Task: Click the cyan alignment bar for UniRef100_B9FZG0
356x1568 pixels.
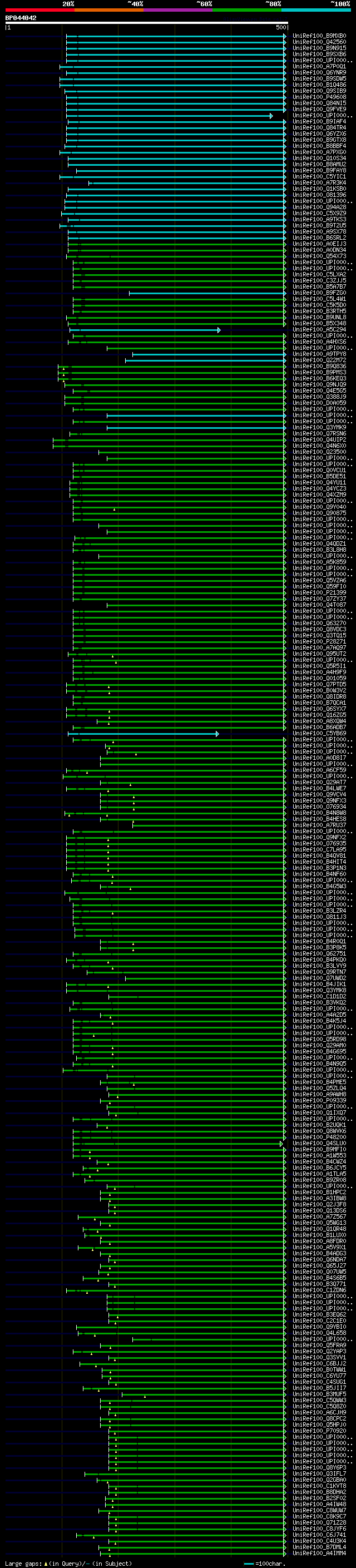Action: [207, 293]
